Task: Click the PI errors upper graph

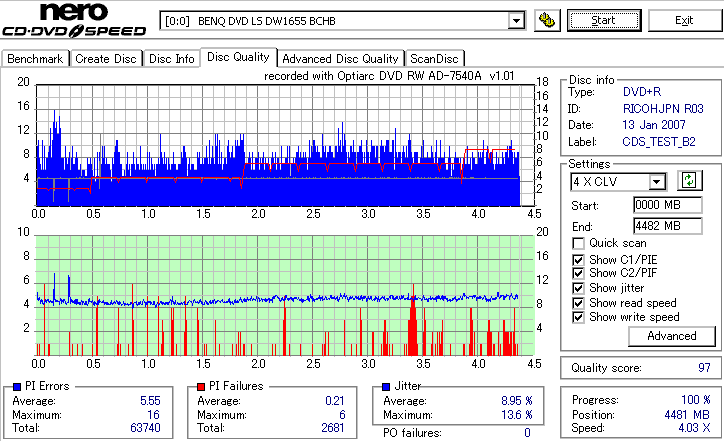Action: tap(285, 145)
